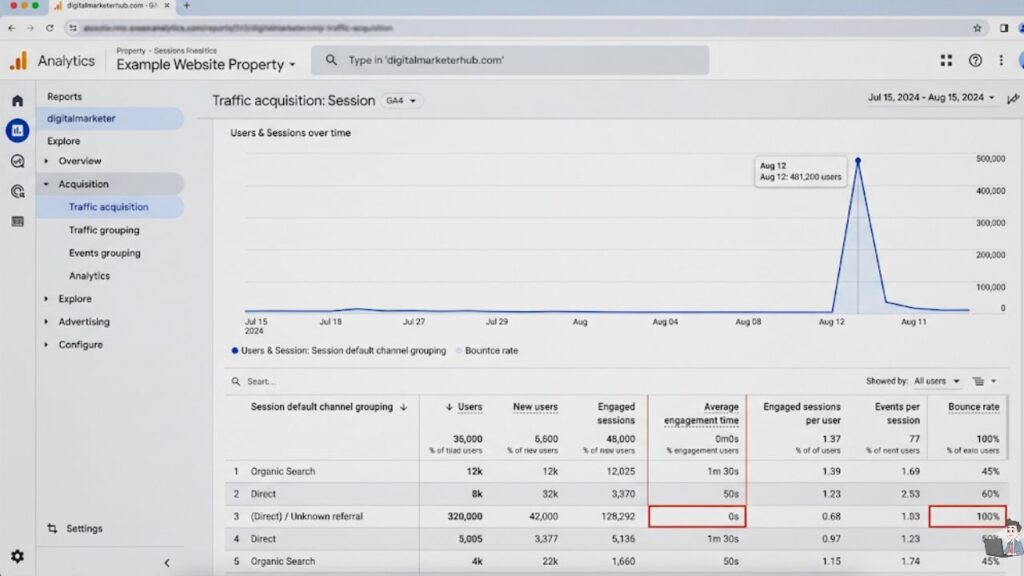Click the Type in 'digitalmarketerhub.com' search field
This screenshot has width=1024, height=576.
[509, 60]
